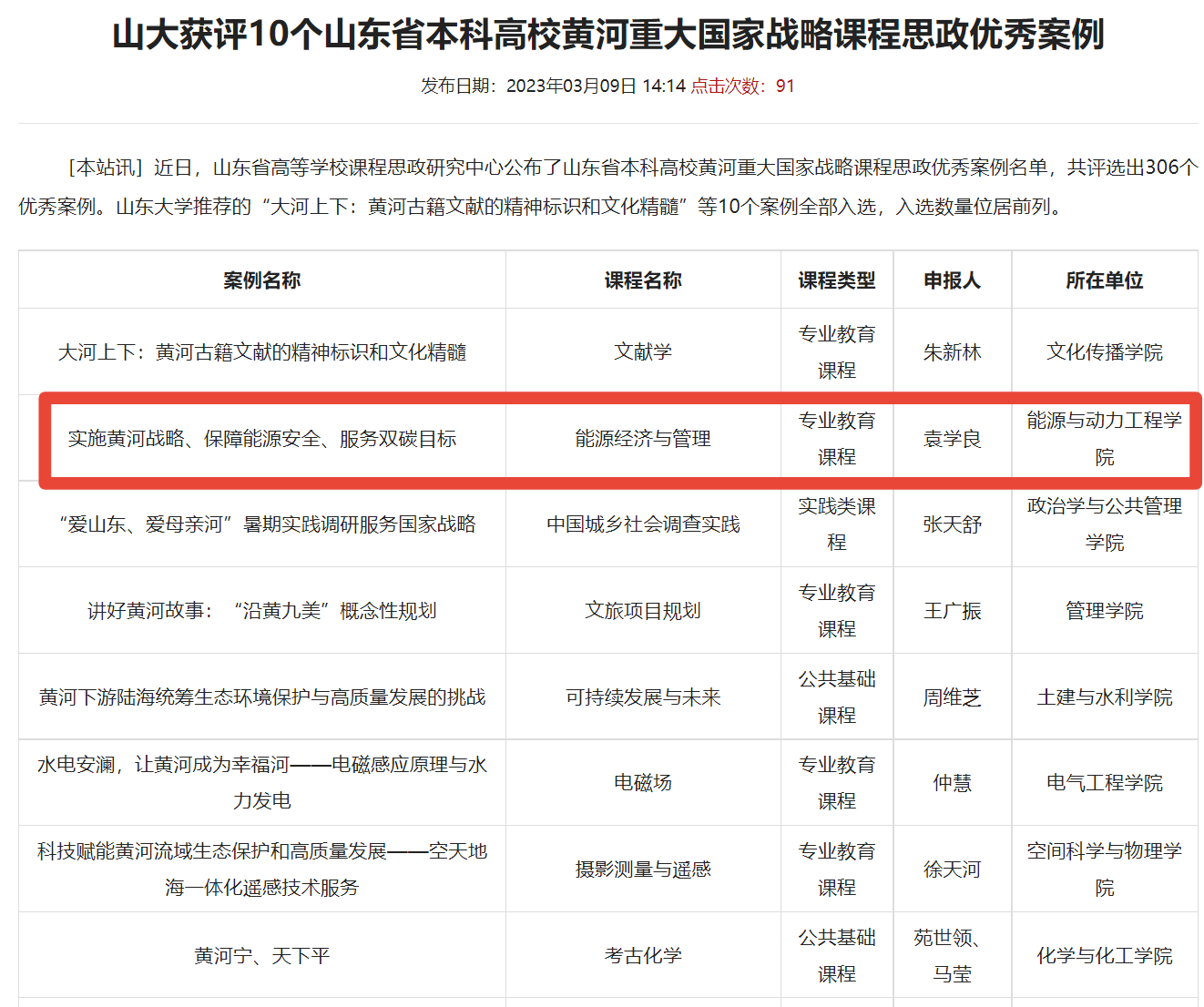Click course type 专业教育课程 in 朱新林 row
The height and width of the screenshot is (1007, 1204).
click(837, 352)
